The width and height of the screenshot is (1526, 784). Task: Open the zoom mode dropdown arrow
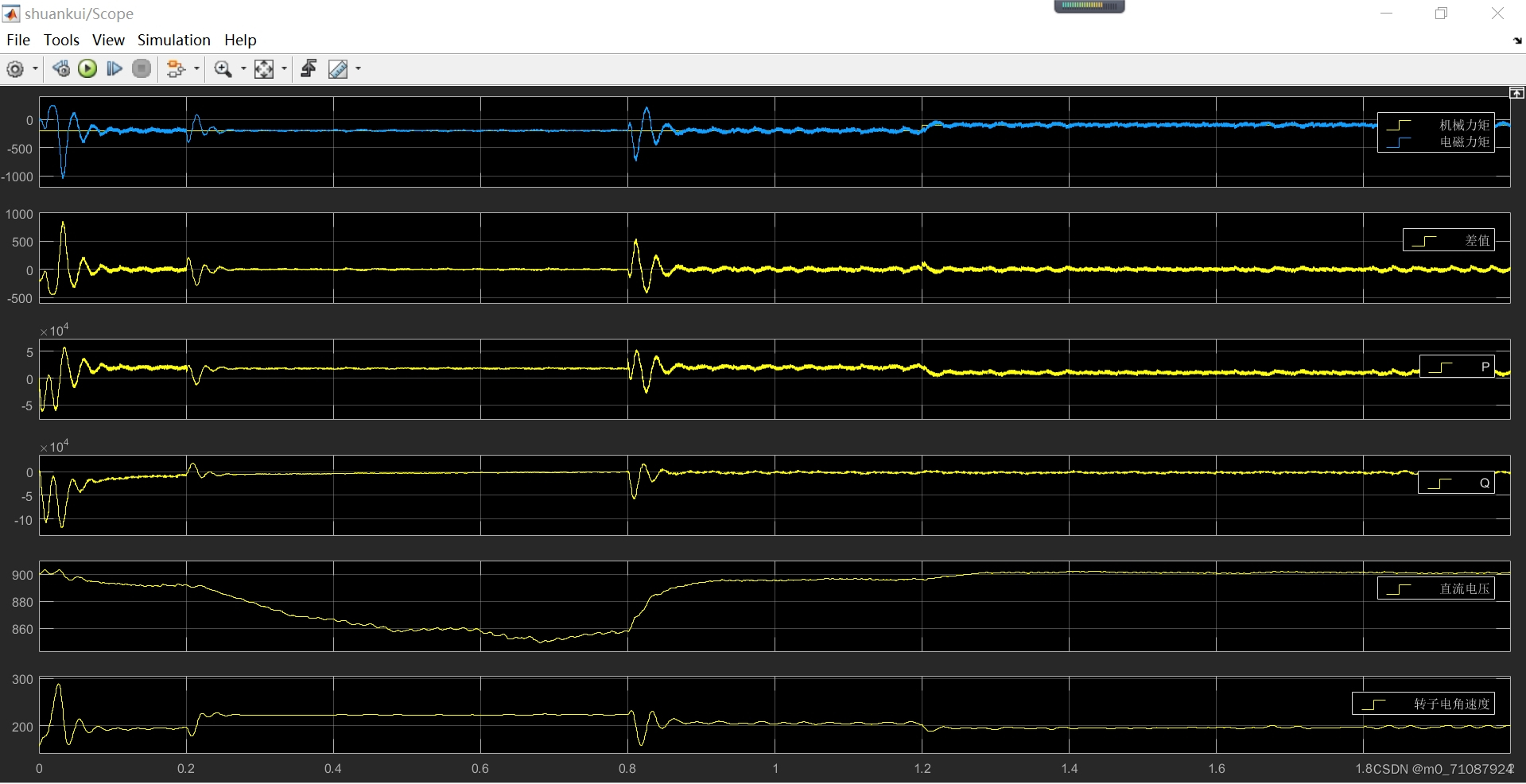pyautogui.click(x=243, y=69)
